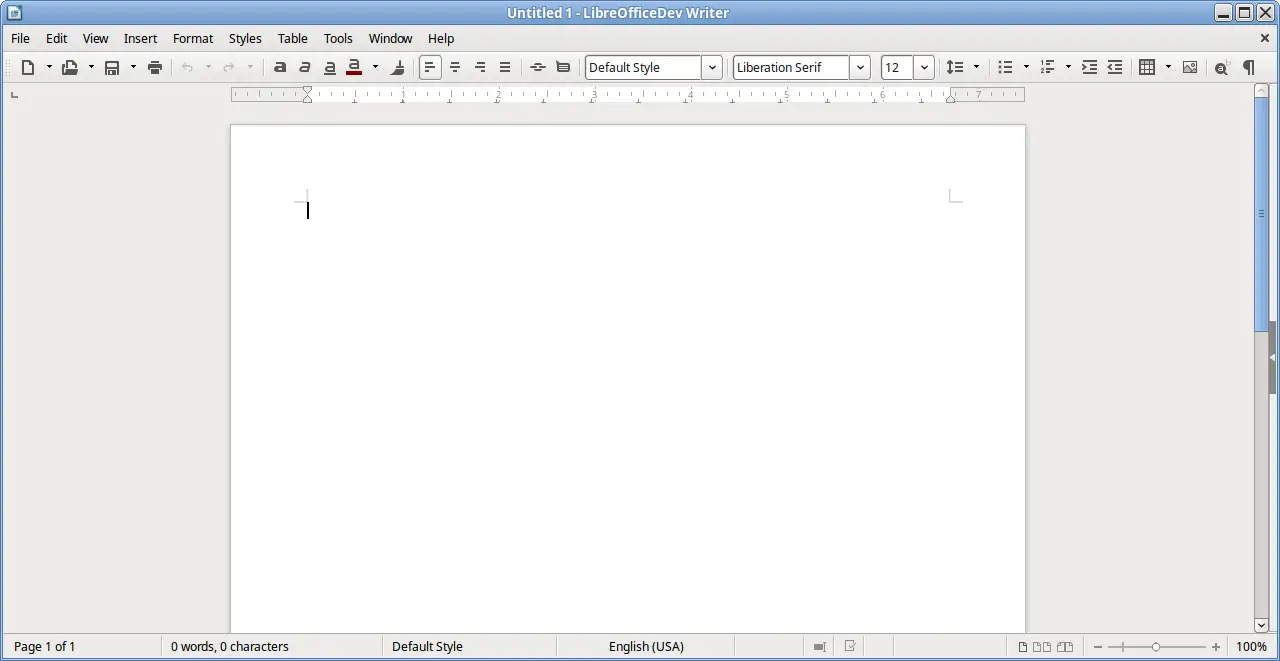Open the font size dropdown arrow
The image size is (1280, 661).
[924, 67]
